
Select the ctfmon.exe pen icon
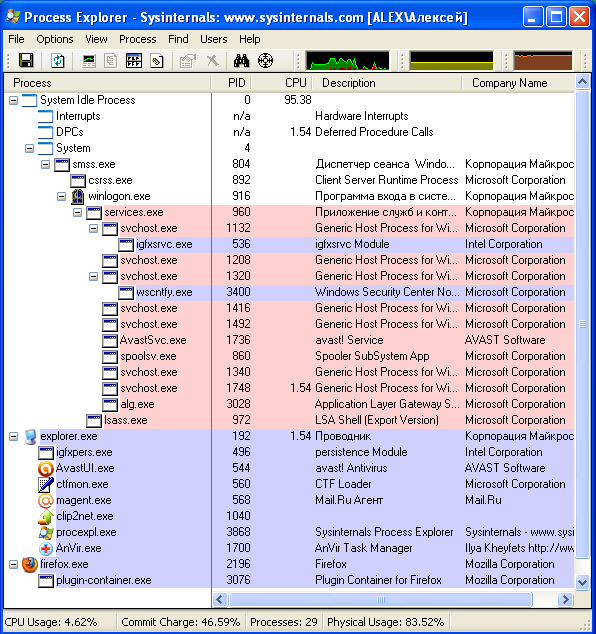click(46, 484)
